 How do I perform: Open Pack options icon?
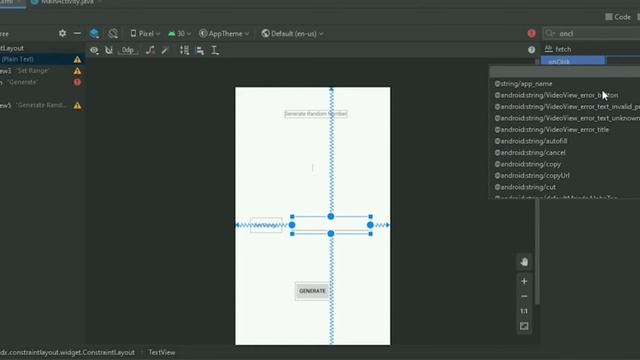(184, 50)
